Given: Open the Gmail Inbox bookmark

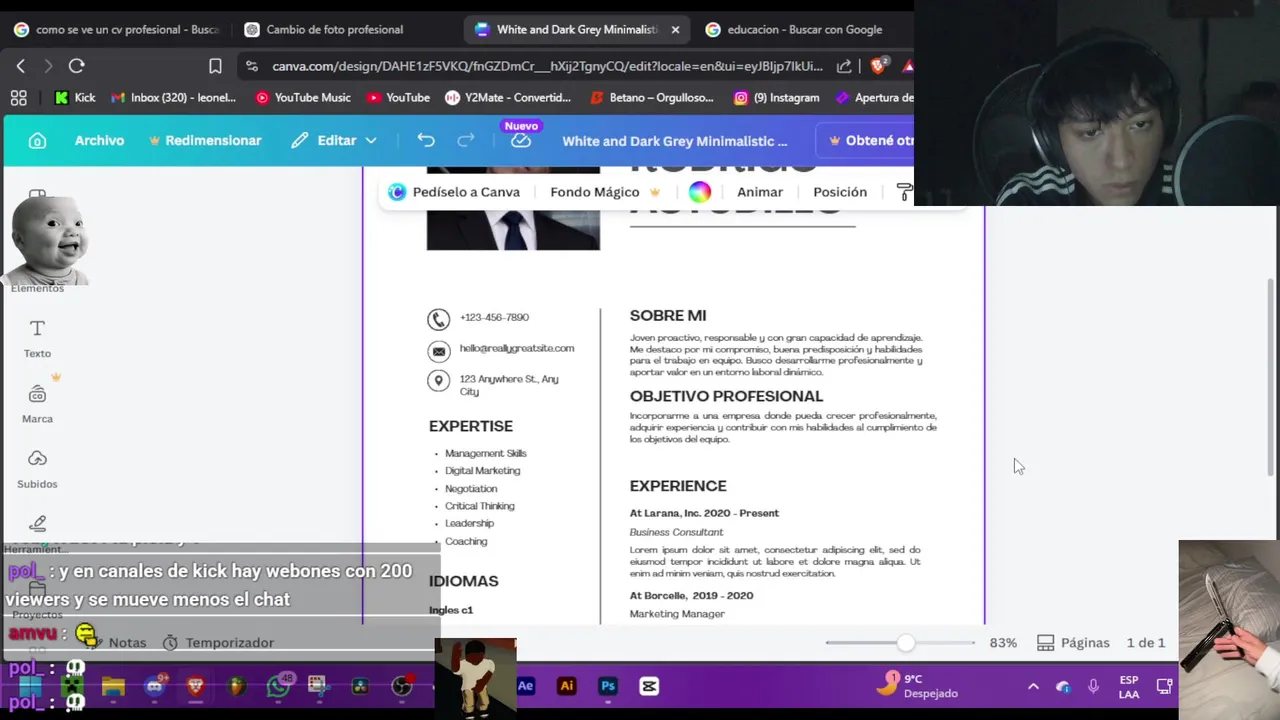Looking at the screenshot, I should pos(173,98).
